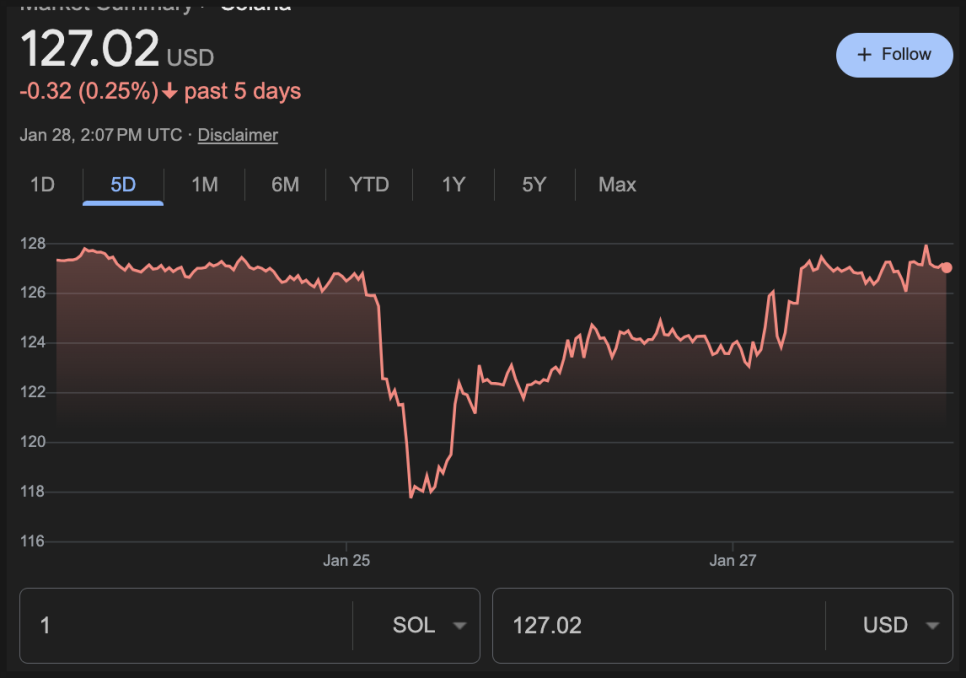Switch to the 1M time range
The height and width of the screenshot is (678, 966).
(x=204, y=185)
